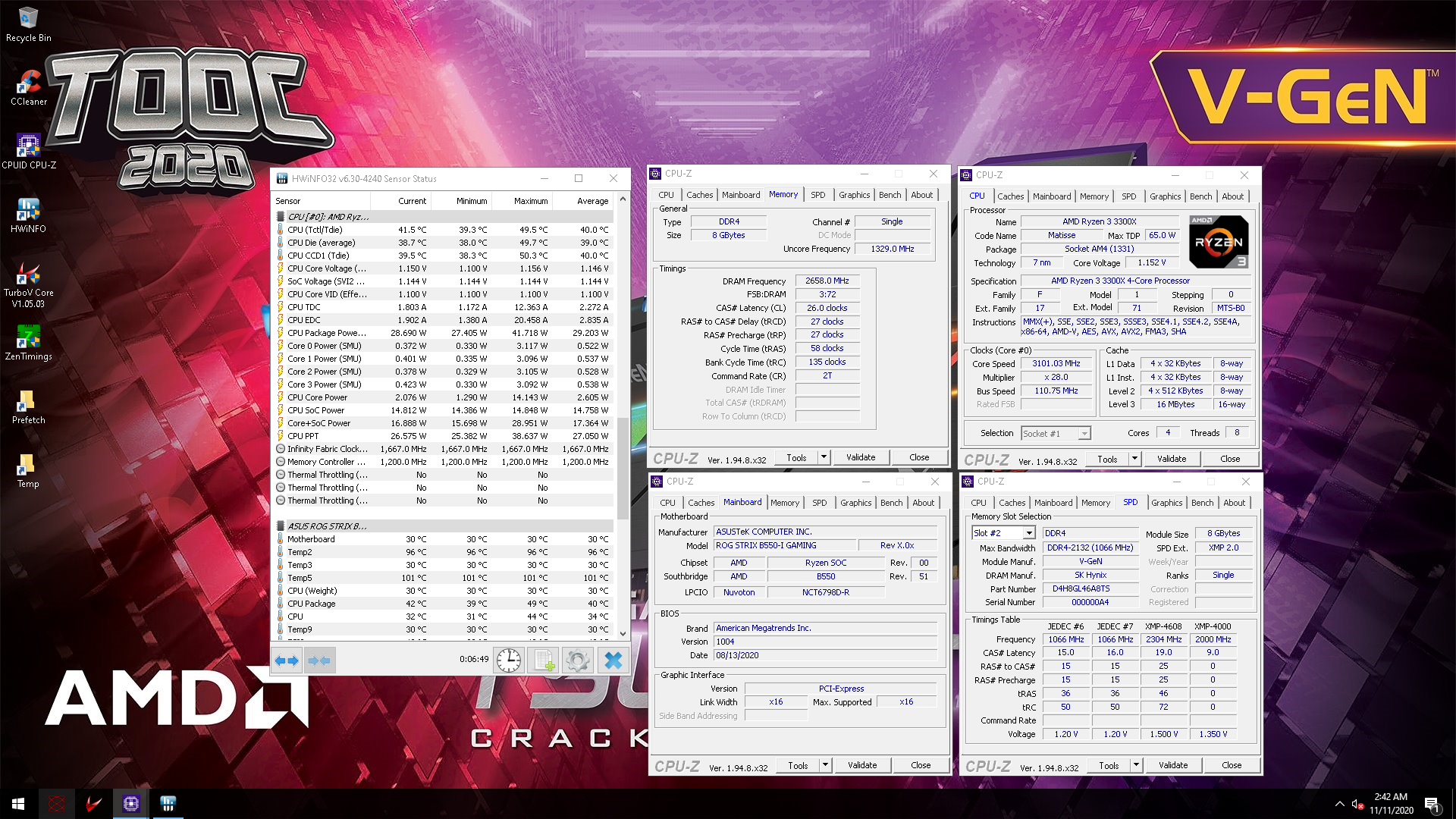
Task: Open the Prefetch folder icon
Action: pos(28,406)
